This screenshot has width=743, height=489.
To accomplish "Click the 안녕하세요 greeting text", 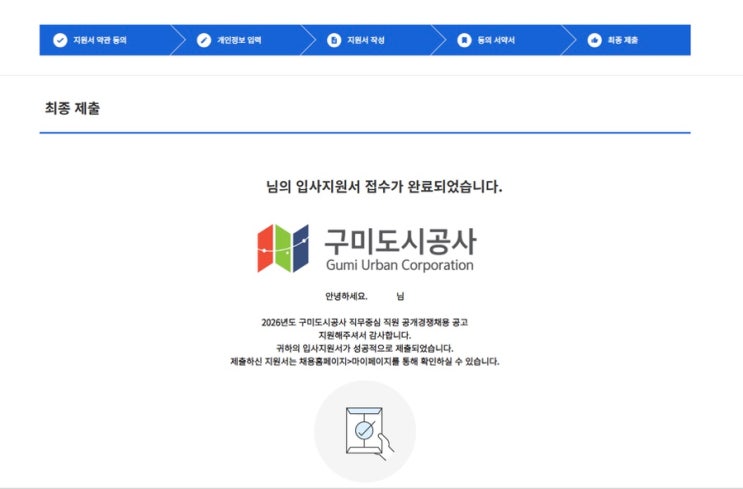I will [x=346, y=296].
